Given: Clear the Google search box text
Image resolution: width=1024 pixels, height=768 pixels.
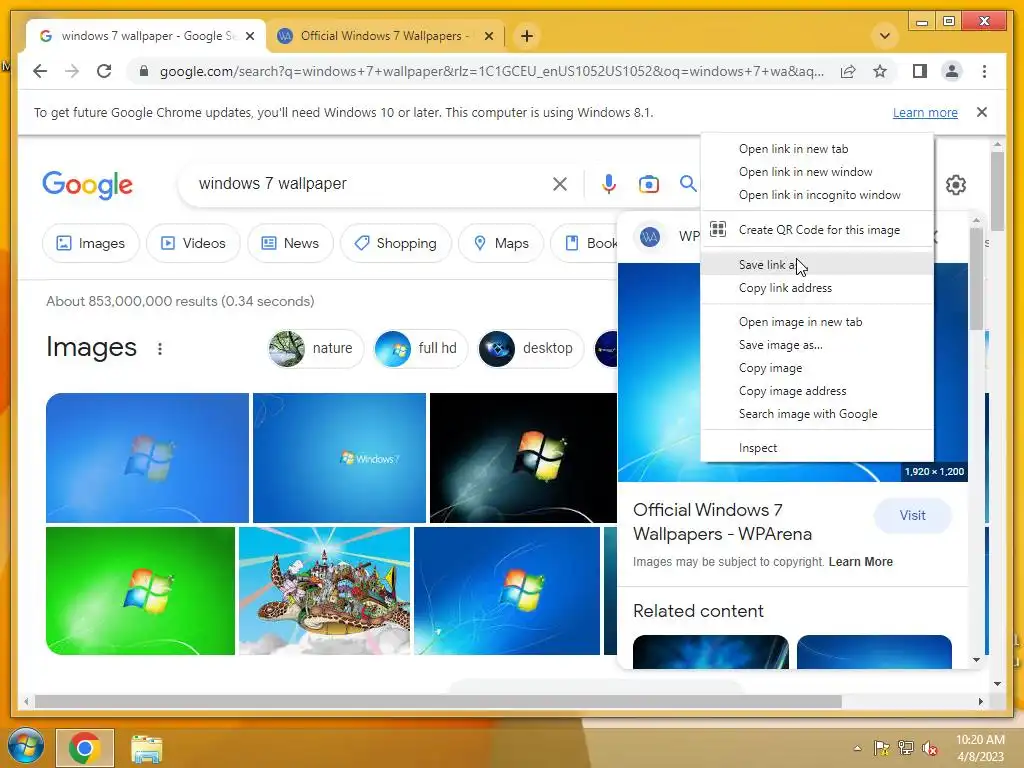Looking at the screenshot, I should pos(560,184).
